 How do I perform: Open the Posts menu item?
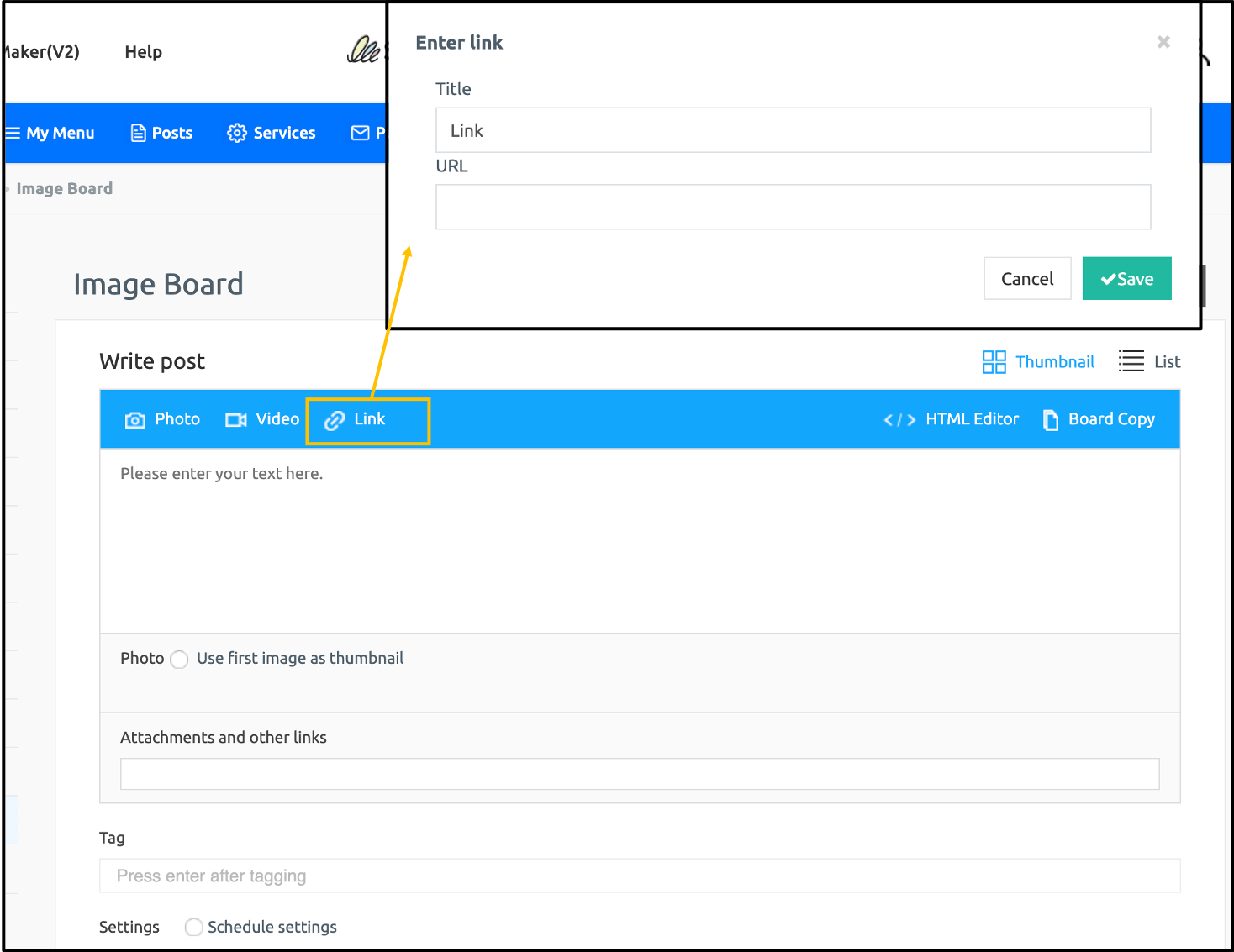pos(162,134)
